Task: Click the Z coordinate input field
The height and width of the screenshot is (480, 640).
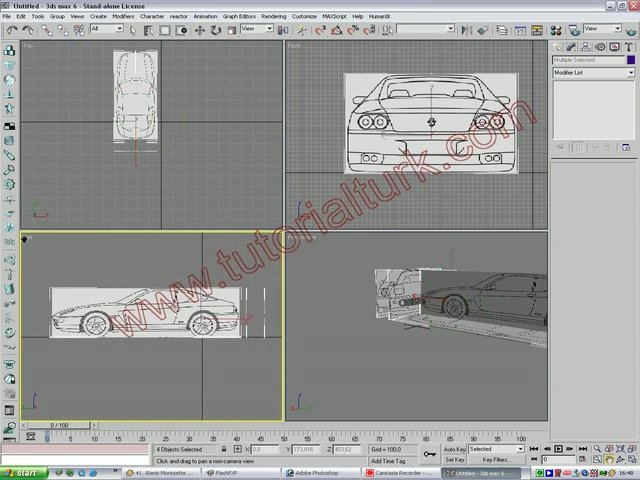Action: point(347,449)
